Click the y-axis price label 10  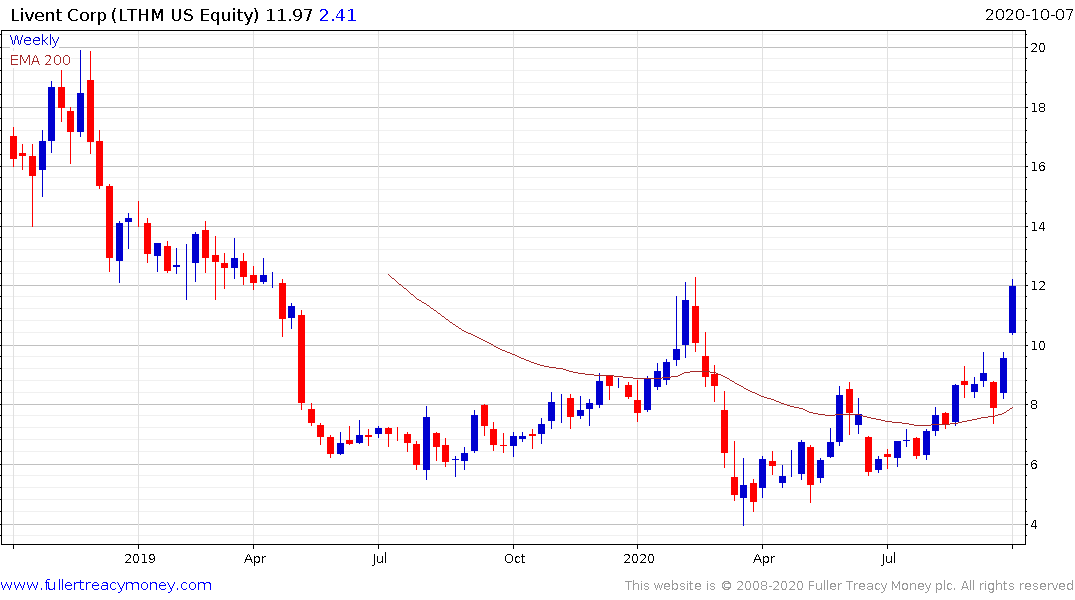(1038, 346)
